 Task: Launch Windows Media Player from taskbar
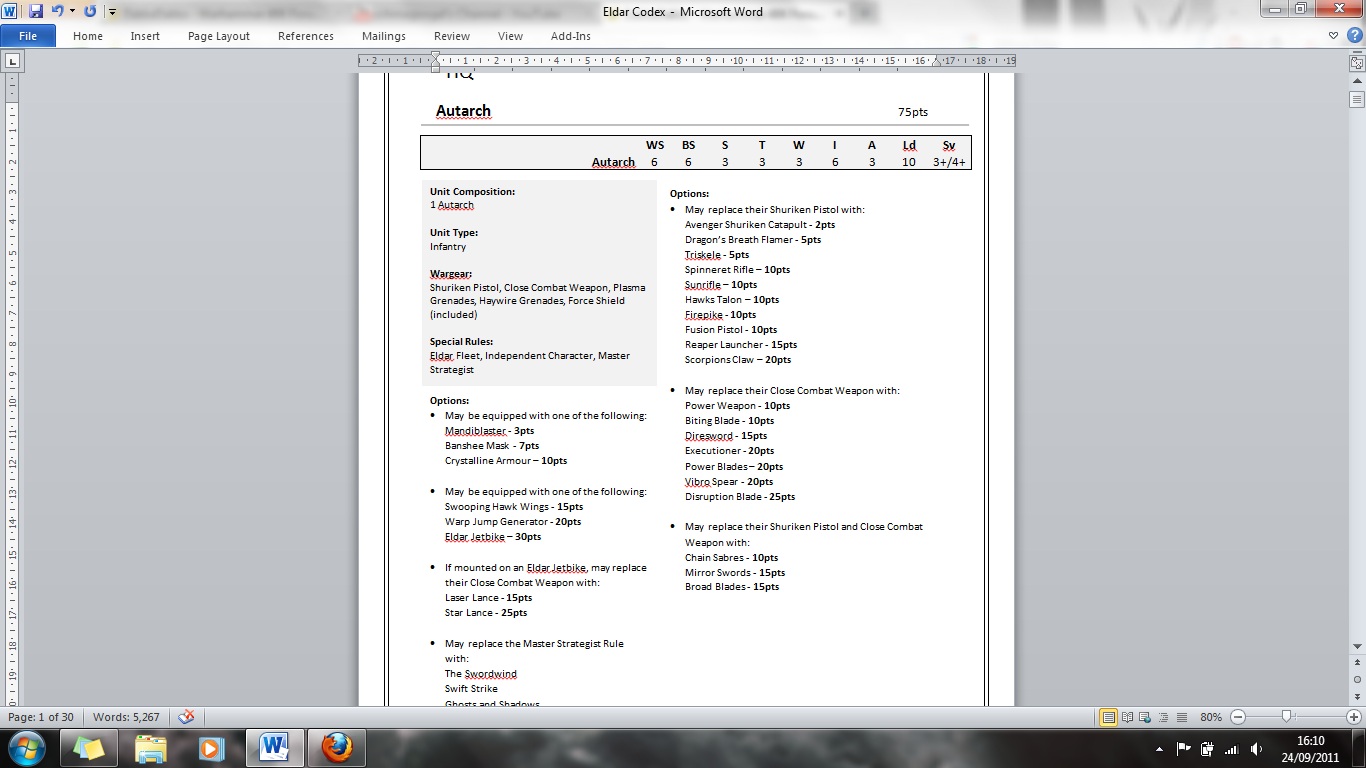point(211,748)
